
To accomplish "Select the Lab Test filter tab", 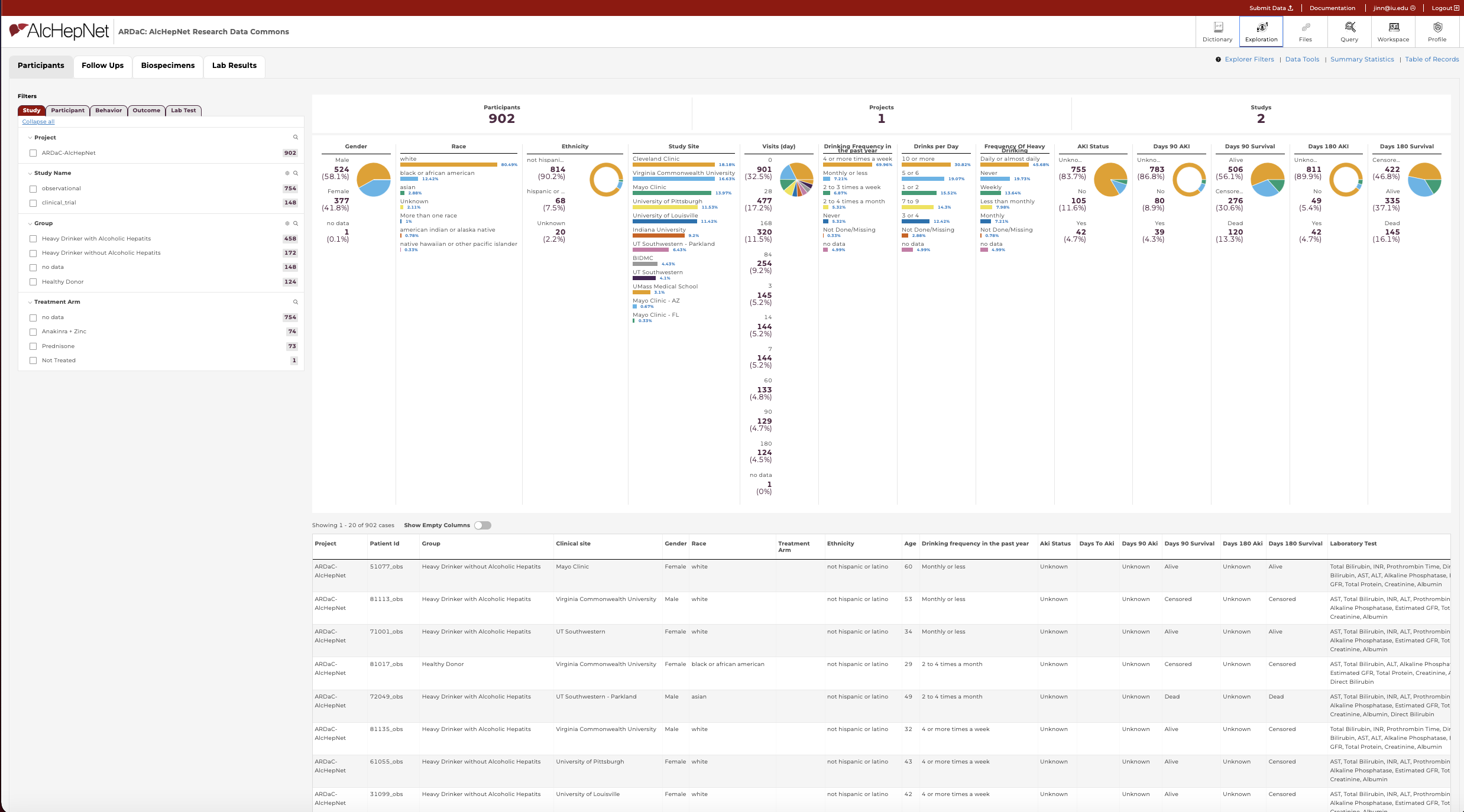I will [x=183, y=111].
